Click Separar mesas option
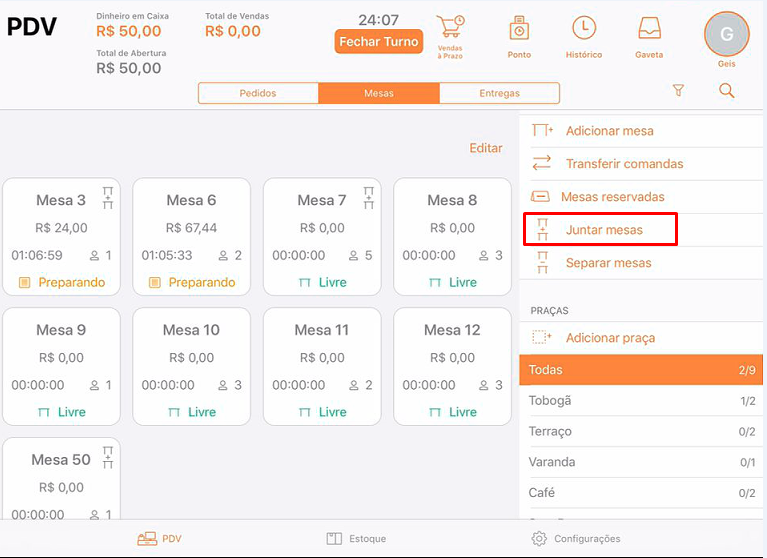This screenshot has width=767, height=558. [x=609, y=263]
